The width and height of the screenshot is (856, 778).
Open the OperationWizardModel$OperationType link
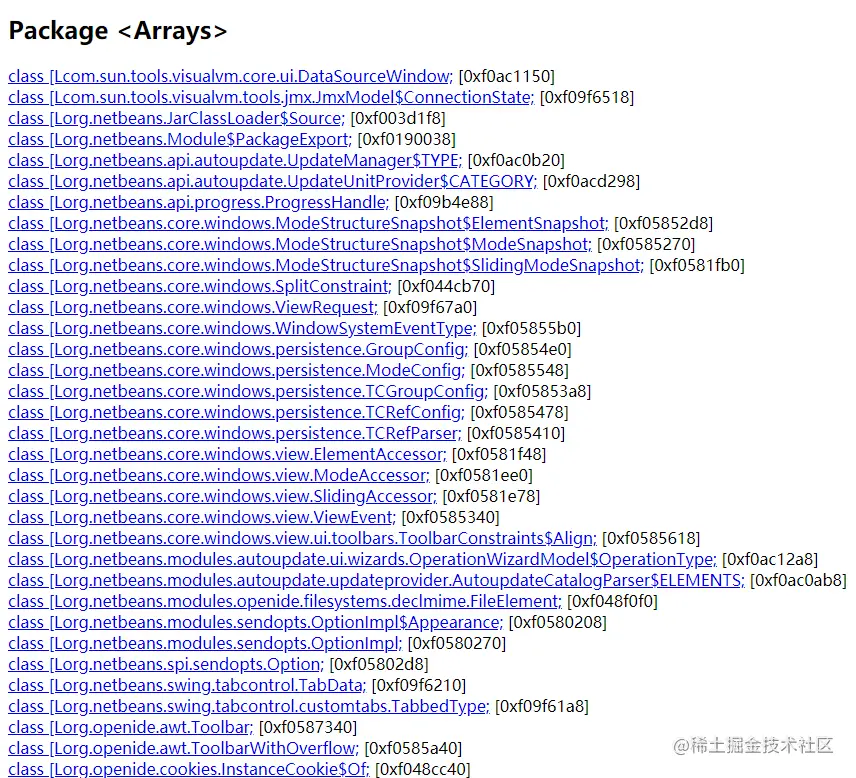tap(362, 560)
